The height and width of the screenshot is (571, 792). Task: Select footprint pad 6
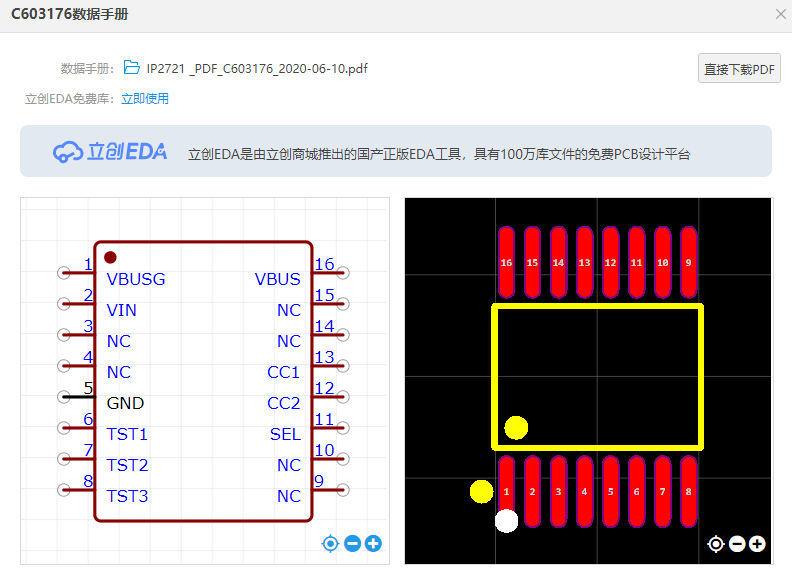(x=636, y=491)
